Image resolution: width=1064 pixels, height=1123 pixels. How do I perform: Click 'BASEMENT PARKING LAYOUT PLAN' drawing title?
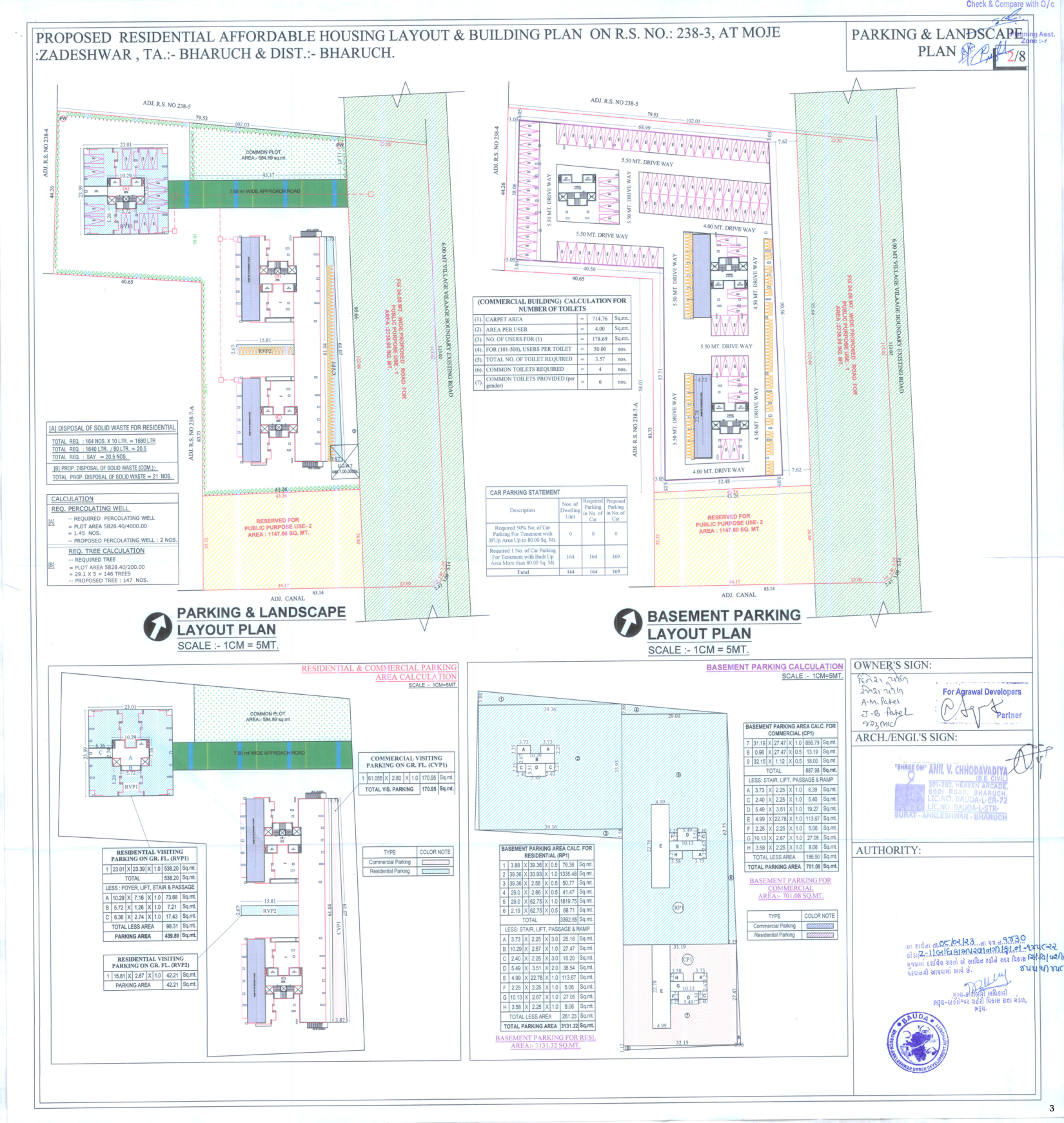pos(724,624)
